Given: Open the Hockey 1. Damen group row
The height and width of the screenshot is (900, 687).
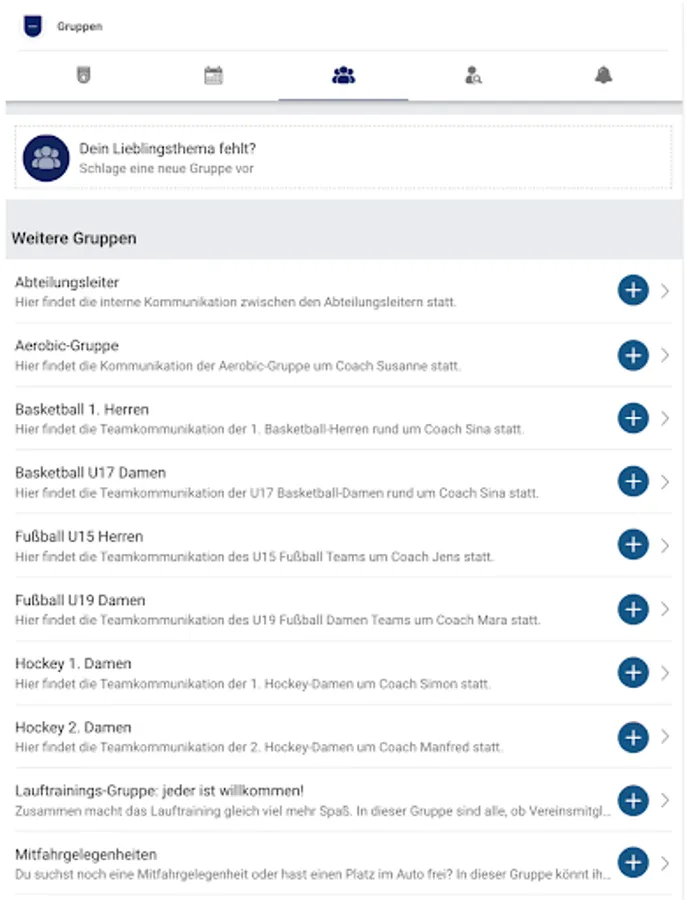Looking at the screenshot, I should point(300,672).
